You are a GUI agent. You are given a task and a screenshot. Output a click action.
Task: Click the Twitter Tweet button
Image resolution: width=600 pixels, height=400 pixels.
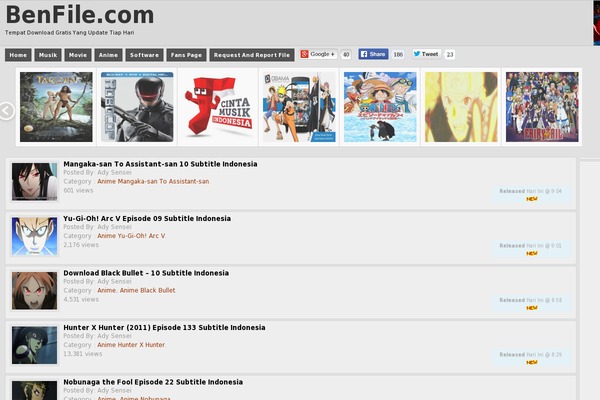[x=426, y=54]
